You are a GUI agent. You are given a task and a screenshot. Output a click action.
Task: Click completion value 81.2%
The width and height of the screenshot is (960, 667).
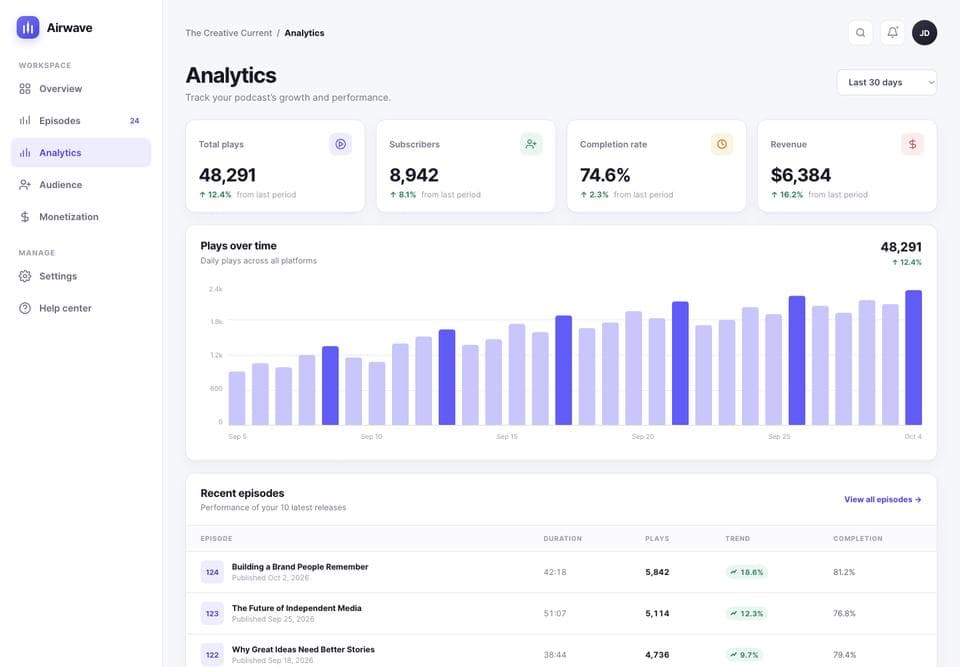(844, 572)
